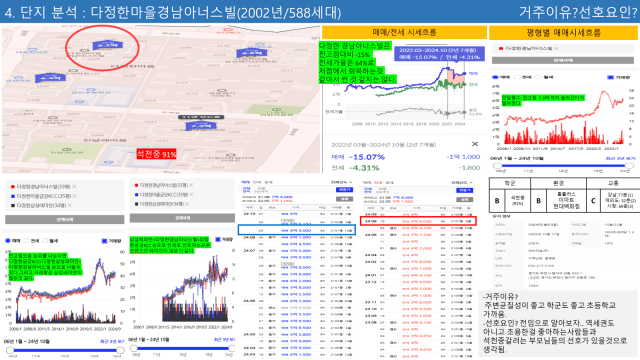Remove 다정한마을금강KCC(35평) from the left comparison list
This screenshot has height=360, width=640.
click(74, 196)
